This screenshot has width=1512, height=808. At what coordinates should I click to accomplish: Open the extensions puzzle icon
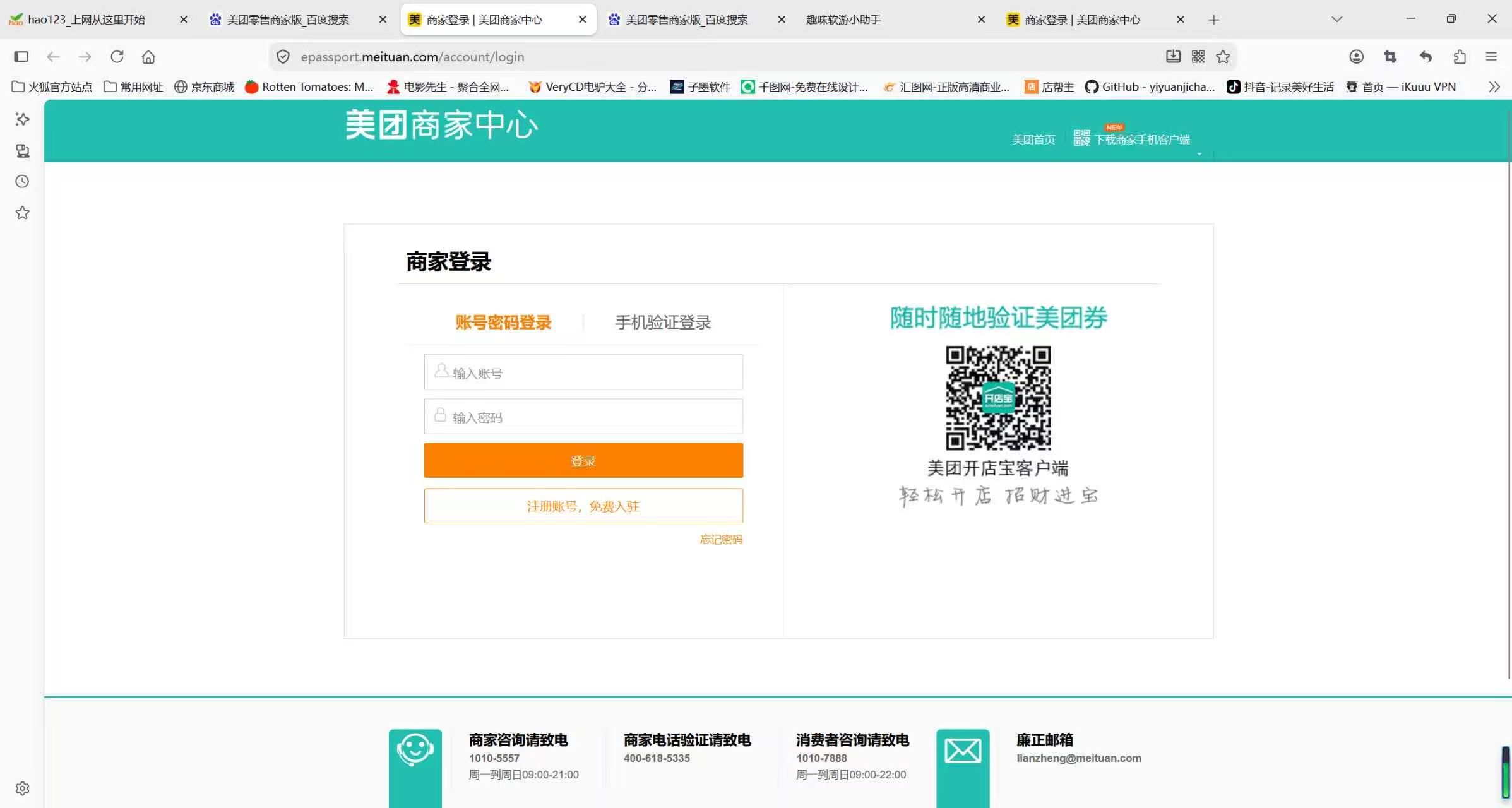point(1460,57)
